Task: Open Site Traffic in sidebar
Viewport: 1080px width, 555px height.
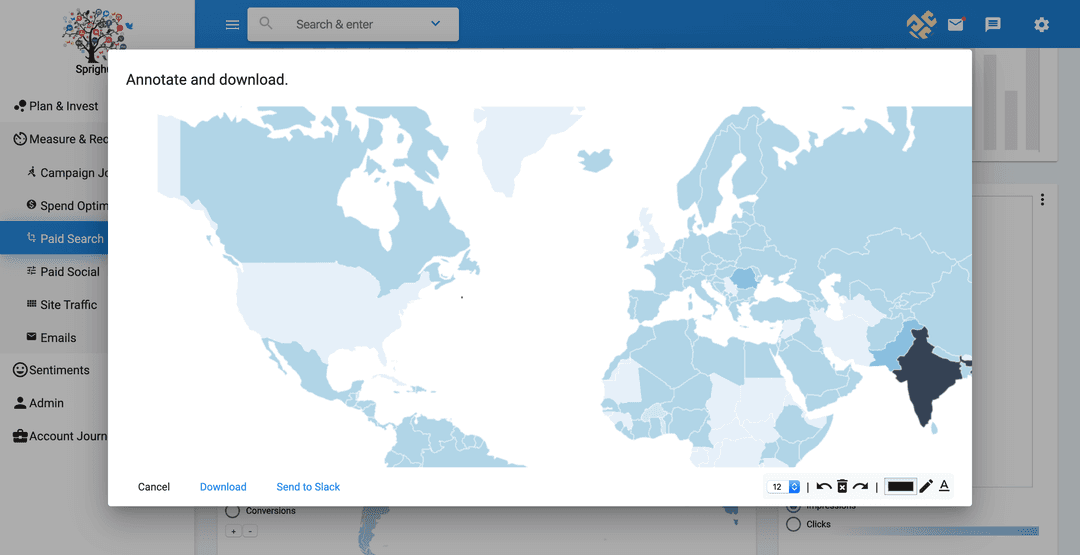Action: pos(68,305)
